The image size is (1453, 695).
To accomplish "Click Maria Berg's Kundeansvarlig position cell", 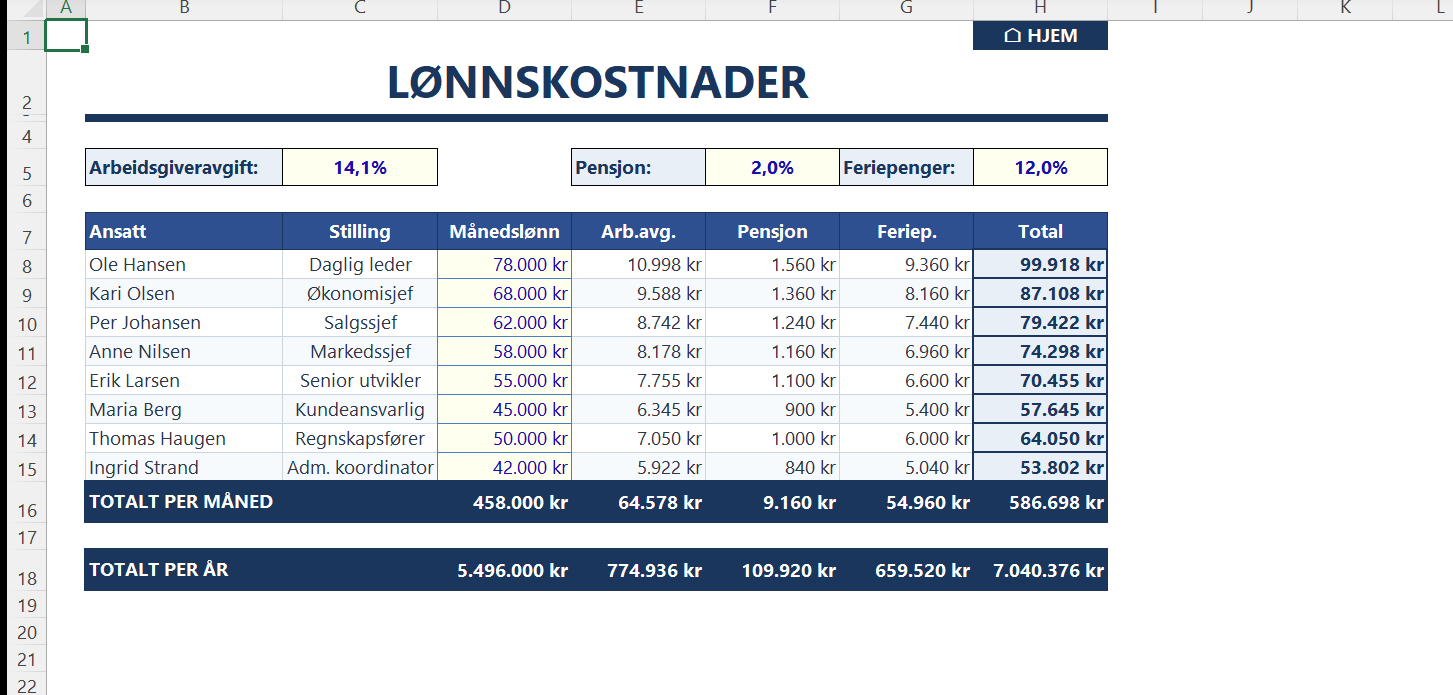I will [360, 410].
